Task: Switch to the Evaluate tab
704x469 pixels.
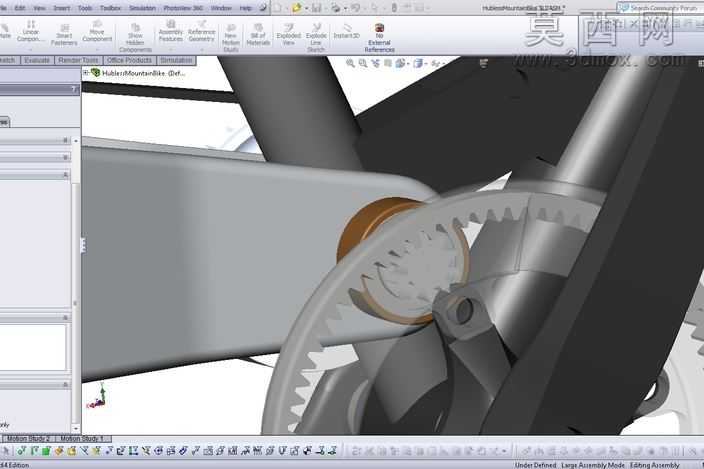Action: 37,60
